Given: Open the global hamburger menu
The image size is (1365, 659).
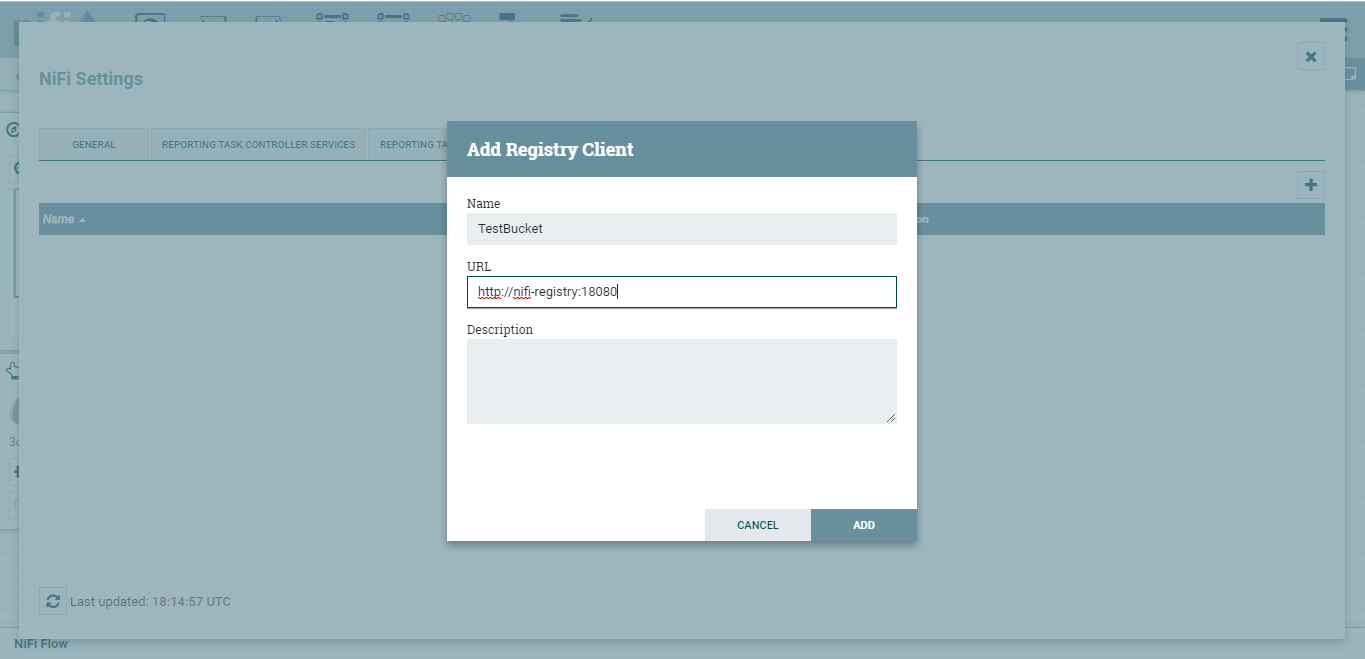Looking at the screenshot, I should [x=1332, y=24].
